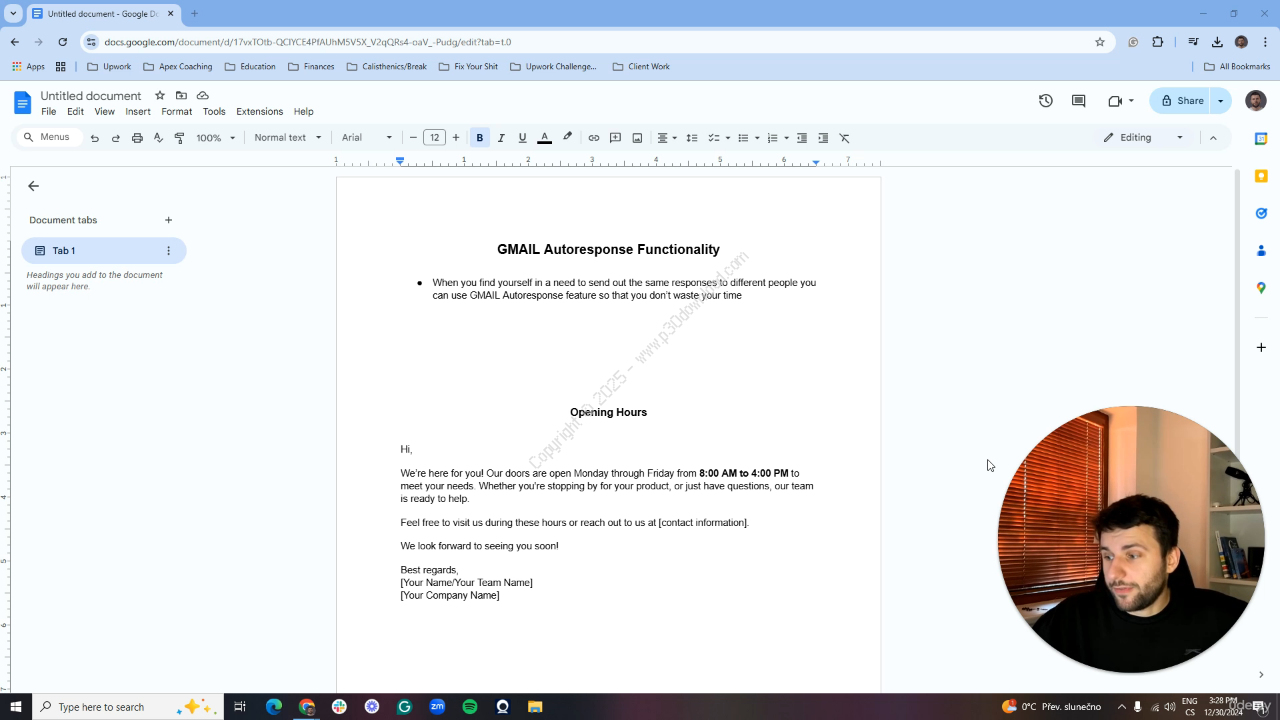Click the Share button
The height and width of the screenshot is (720, 1280).
1181,101
